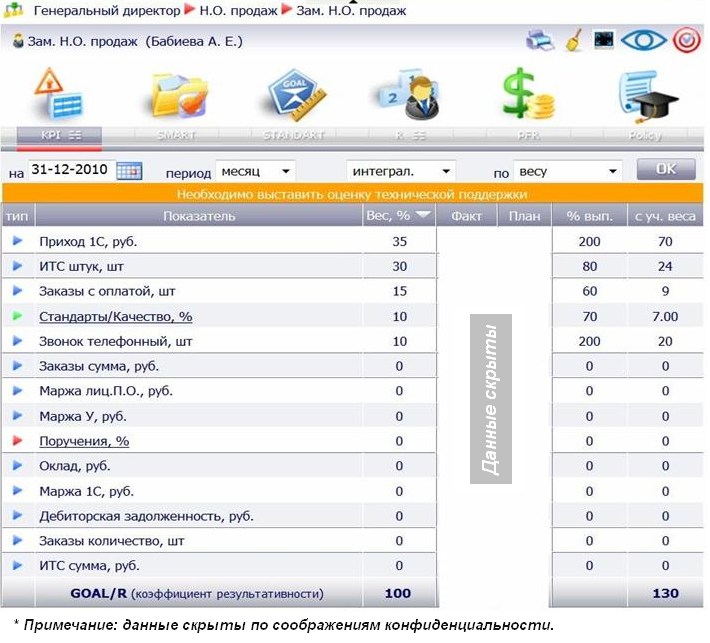Switch to the PFR tab
This screenshot has height=643, width=710.
click(x=528, y=135)
